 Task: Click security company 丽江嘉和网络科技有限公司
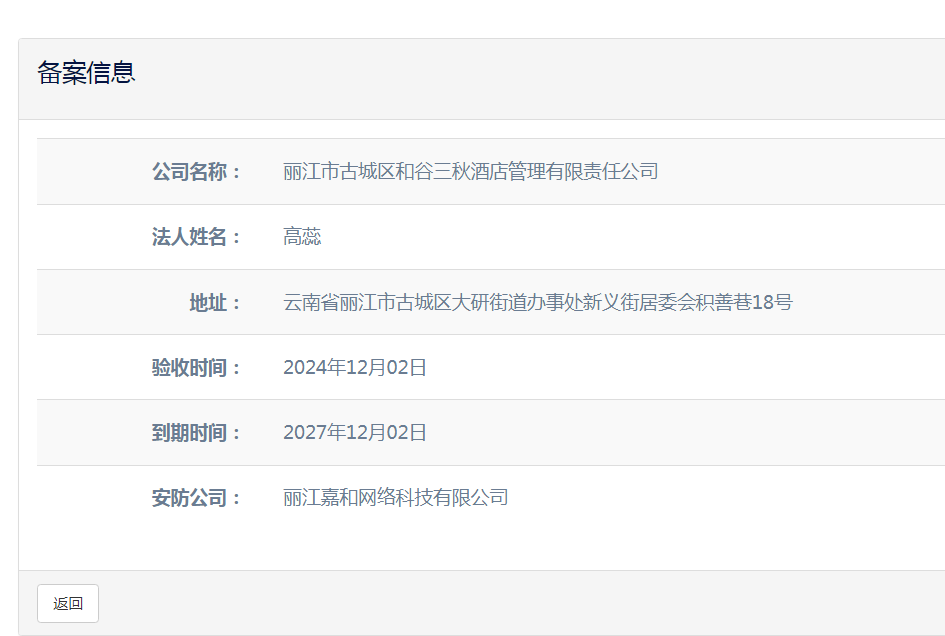point(395,498)
